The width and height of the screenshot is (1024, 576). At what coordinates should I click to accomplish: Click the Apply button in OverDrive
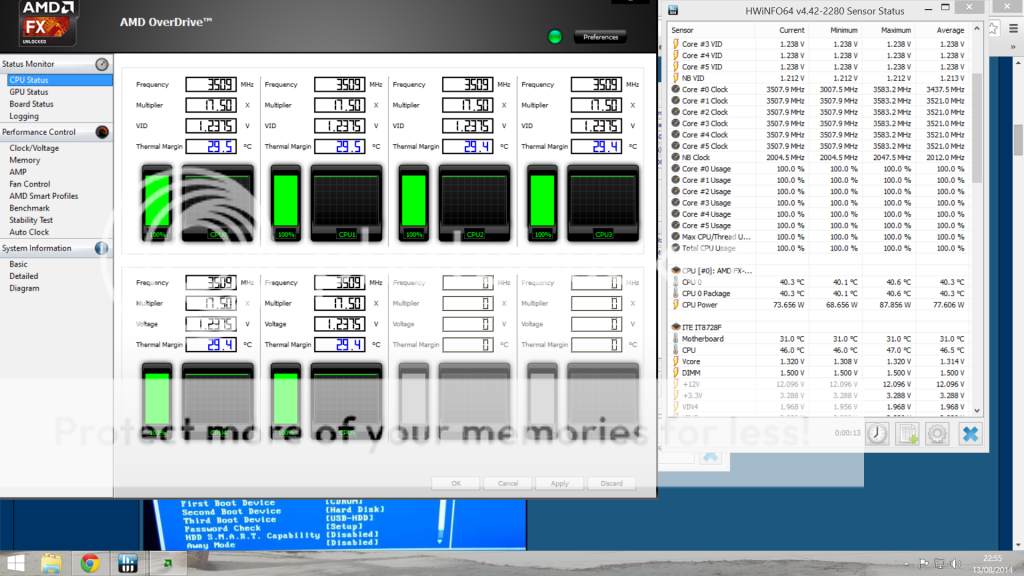(x=560, y=483)
